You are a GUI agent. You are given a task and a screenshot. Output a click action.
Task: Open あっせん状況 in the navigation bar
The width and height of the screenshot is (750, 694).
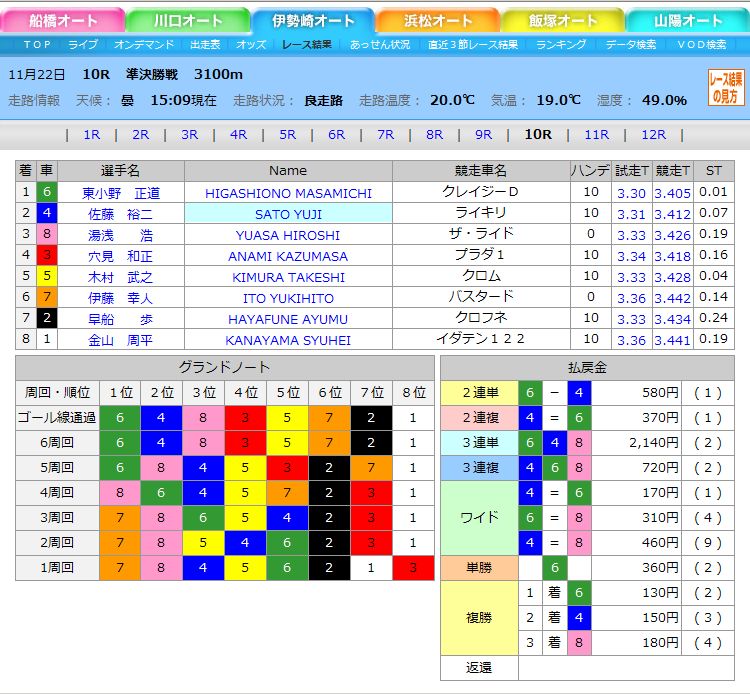point(380,44)
